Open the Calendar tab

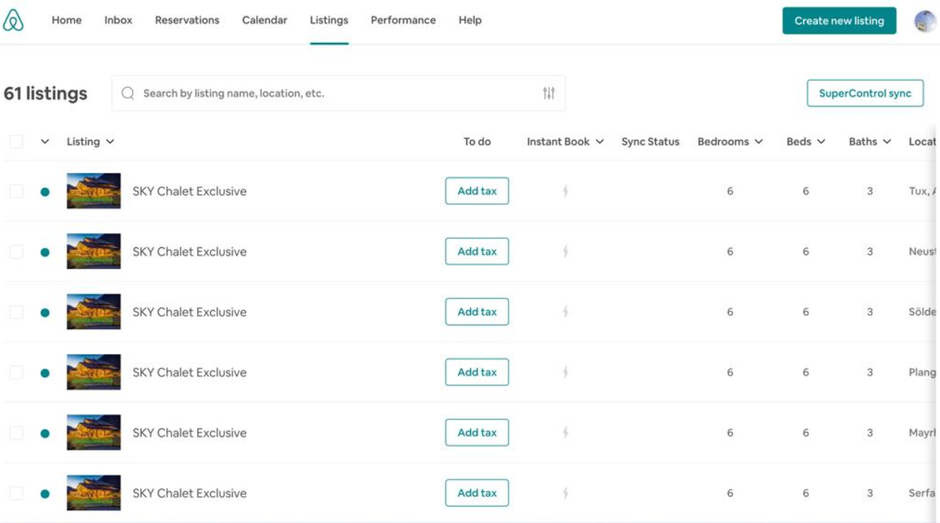[x=264, y=20]
